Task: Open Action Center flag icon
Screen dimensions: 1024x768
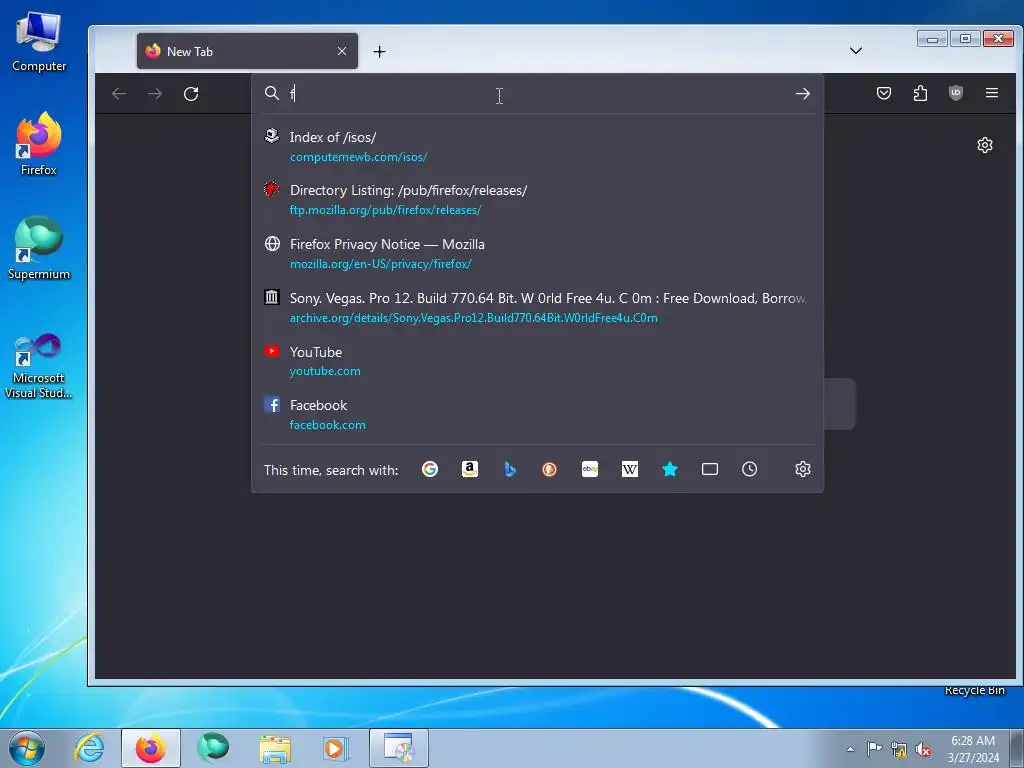Action: coord(874,748)
